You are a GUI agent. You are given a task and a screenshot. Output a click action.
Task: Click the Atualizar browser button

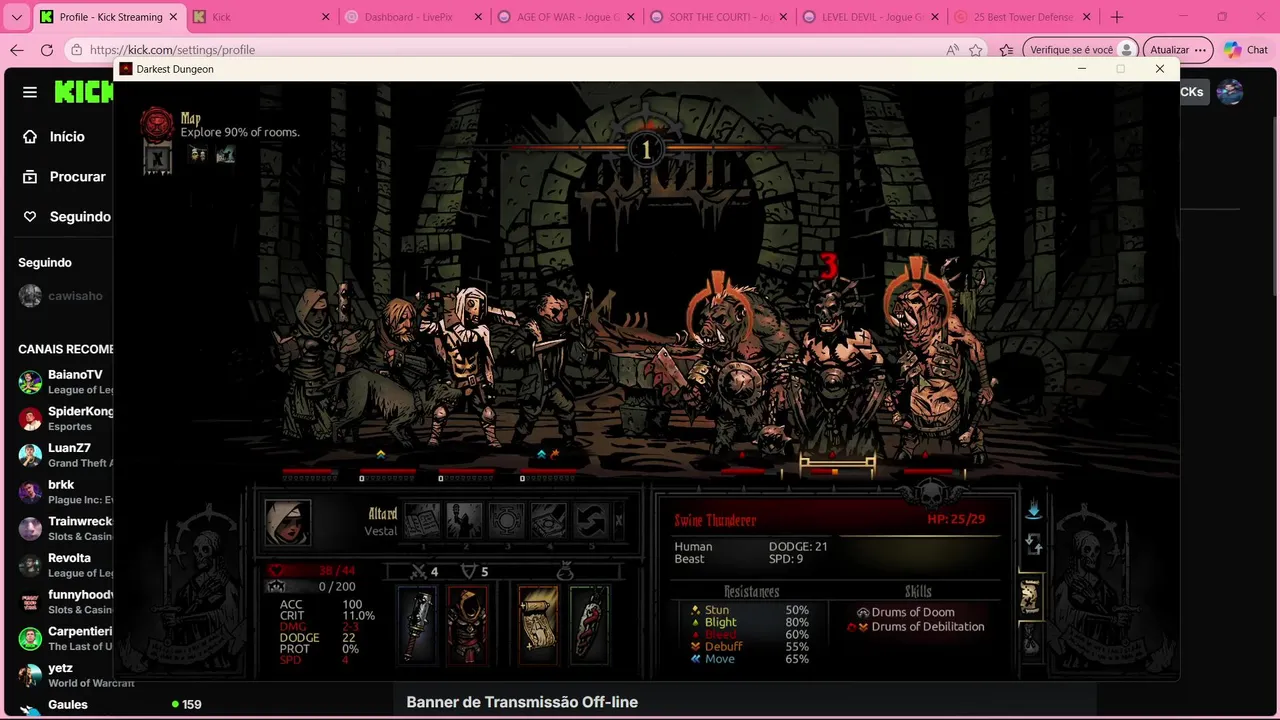pos(1178,50)
